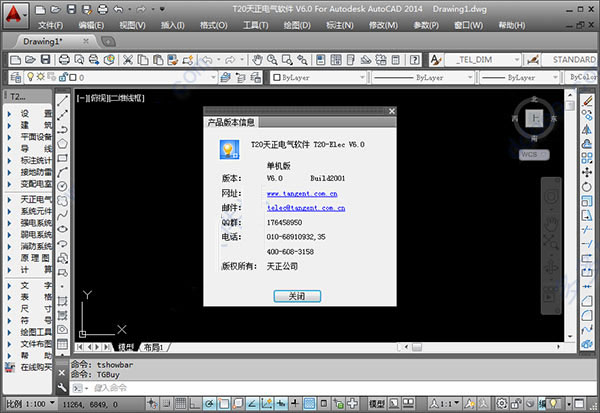This screenshot has height=413, width=600.
Task: Open the Text Style icon beside _TEL_DIM
Action: click(x=435, y=60)
